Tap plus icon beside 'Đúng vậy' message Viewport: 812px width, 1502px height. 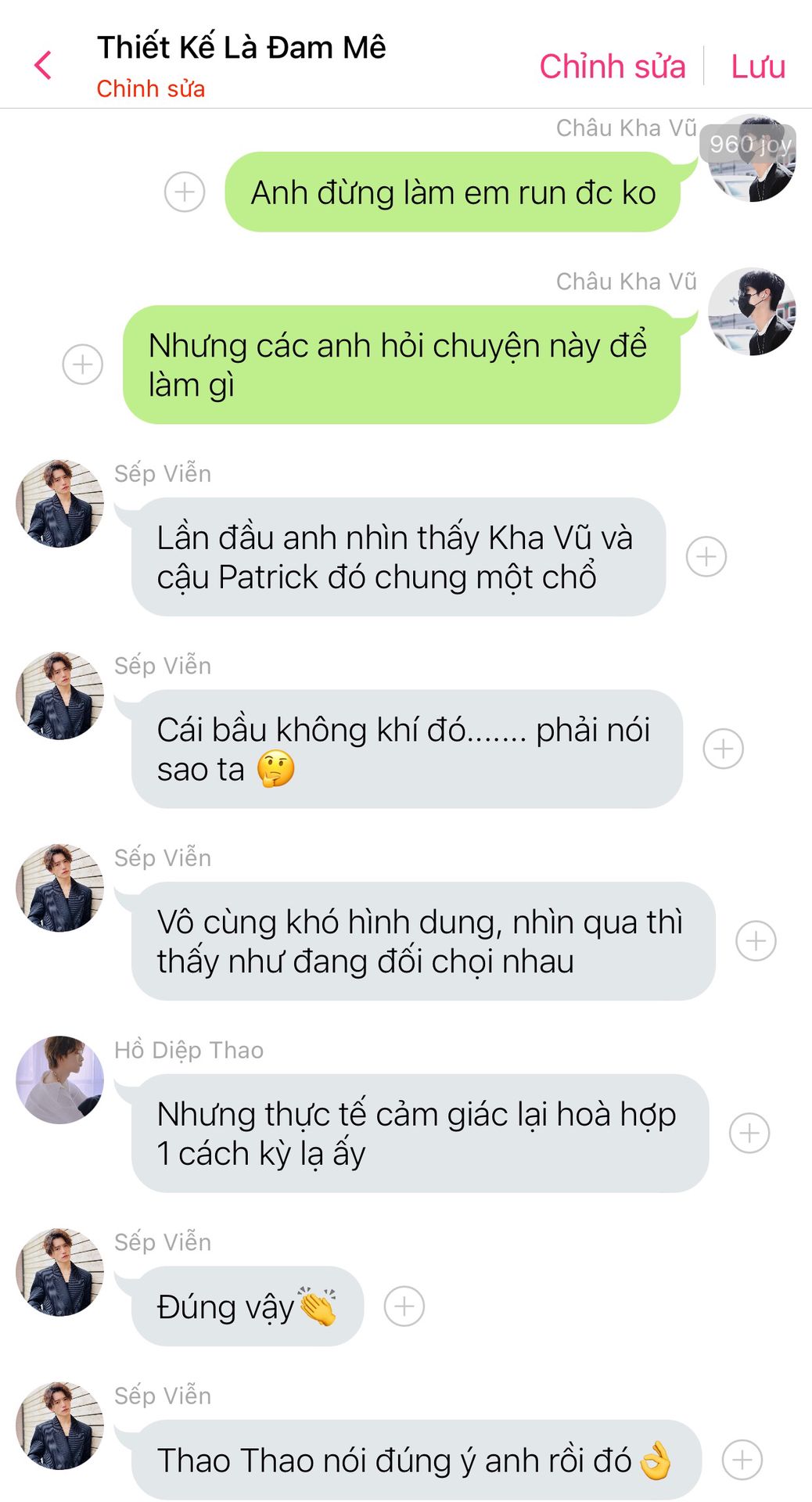coord(404,1306)
